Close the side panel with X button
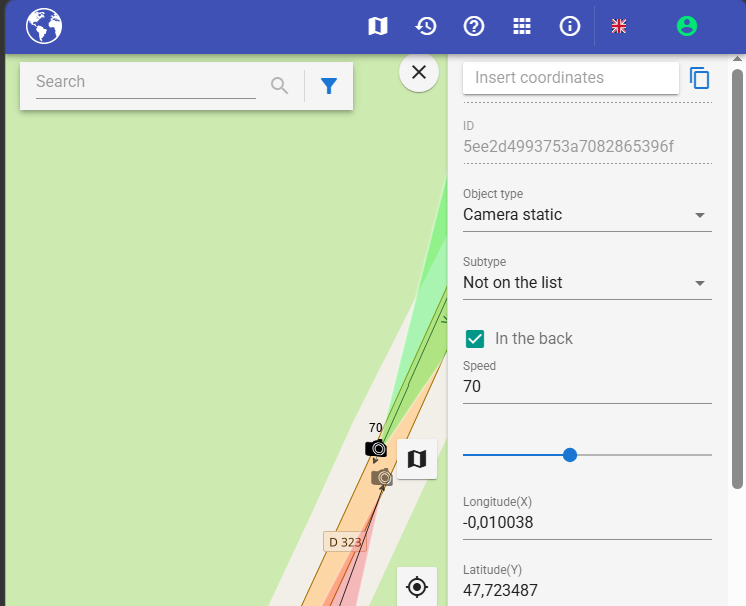Image resolution: width=746 pixels, height=606 pixels. (419, 72)
